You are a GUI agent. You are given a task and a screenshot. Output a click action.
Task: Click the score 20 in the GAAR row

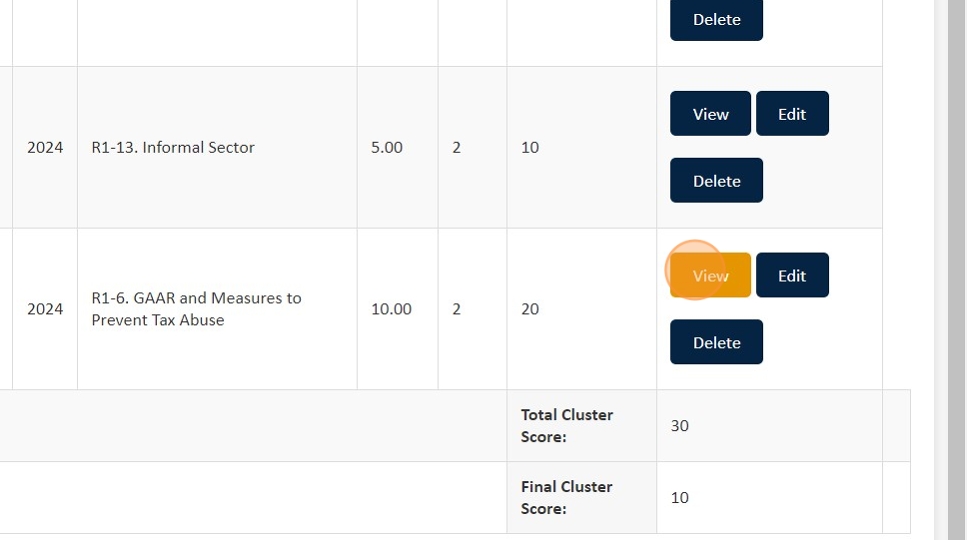(530, 309)
